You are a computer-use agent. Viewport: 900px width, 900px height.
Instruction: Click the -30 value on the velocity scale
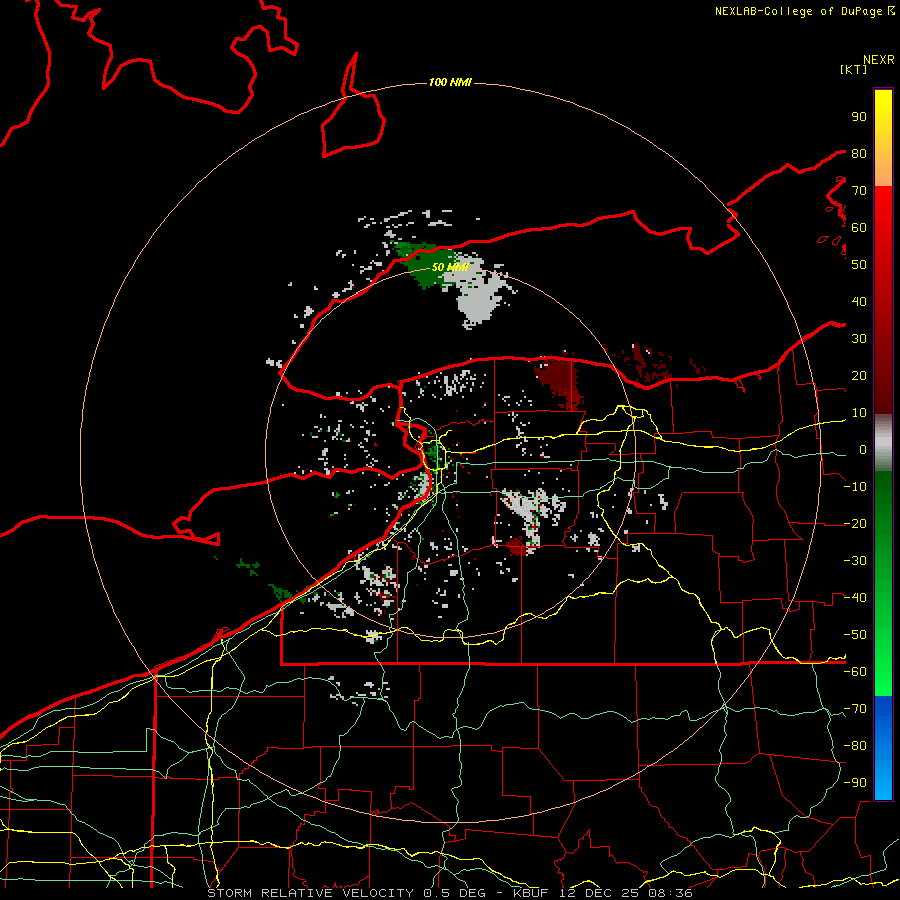point(855,561)
